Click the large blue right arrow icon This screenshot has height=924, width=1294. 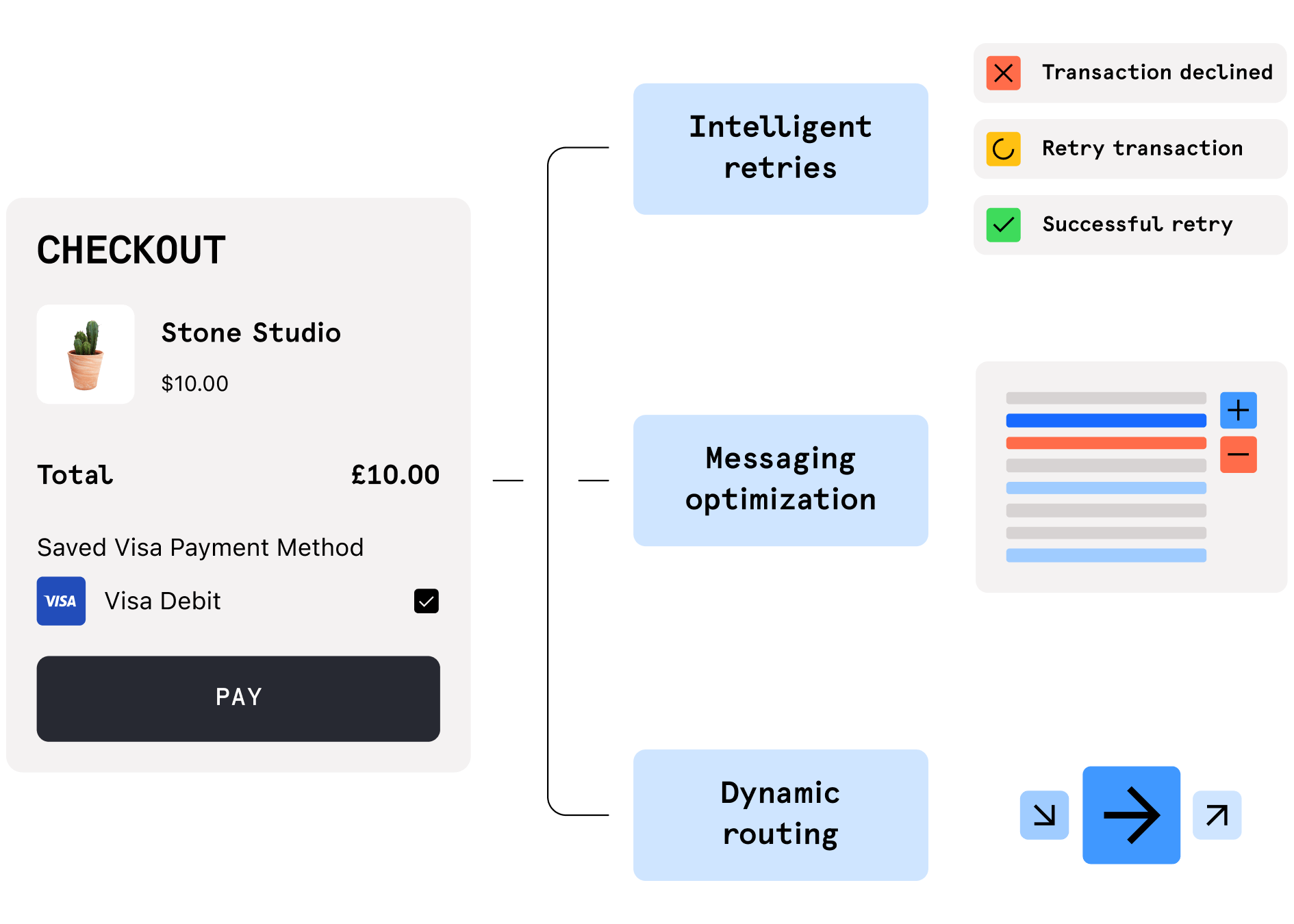pyautogui.click(x=1131, y=814)
